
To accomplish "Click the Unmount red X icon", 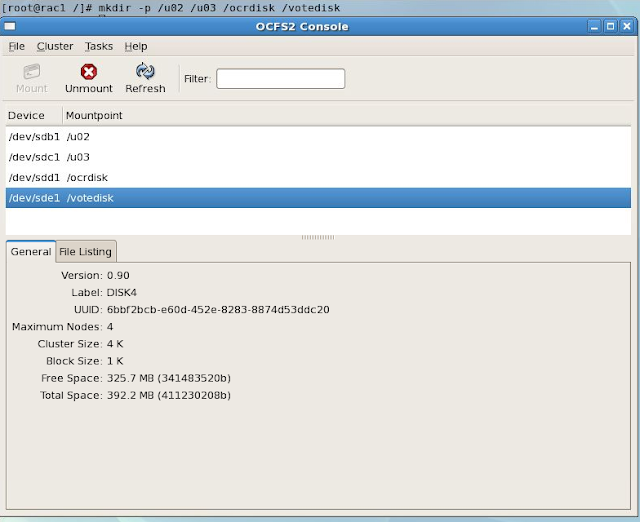I will (x=89, y=72).
